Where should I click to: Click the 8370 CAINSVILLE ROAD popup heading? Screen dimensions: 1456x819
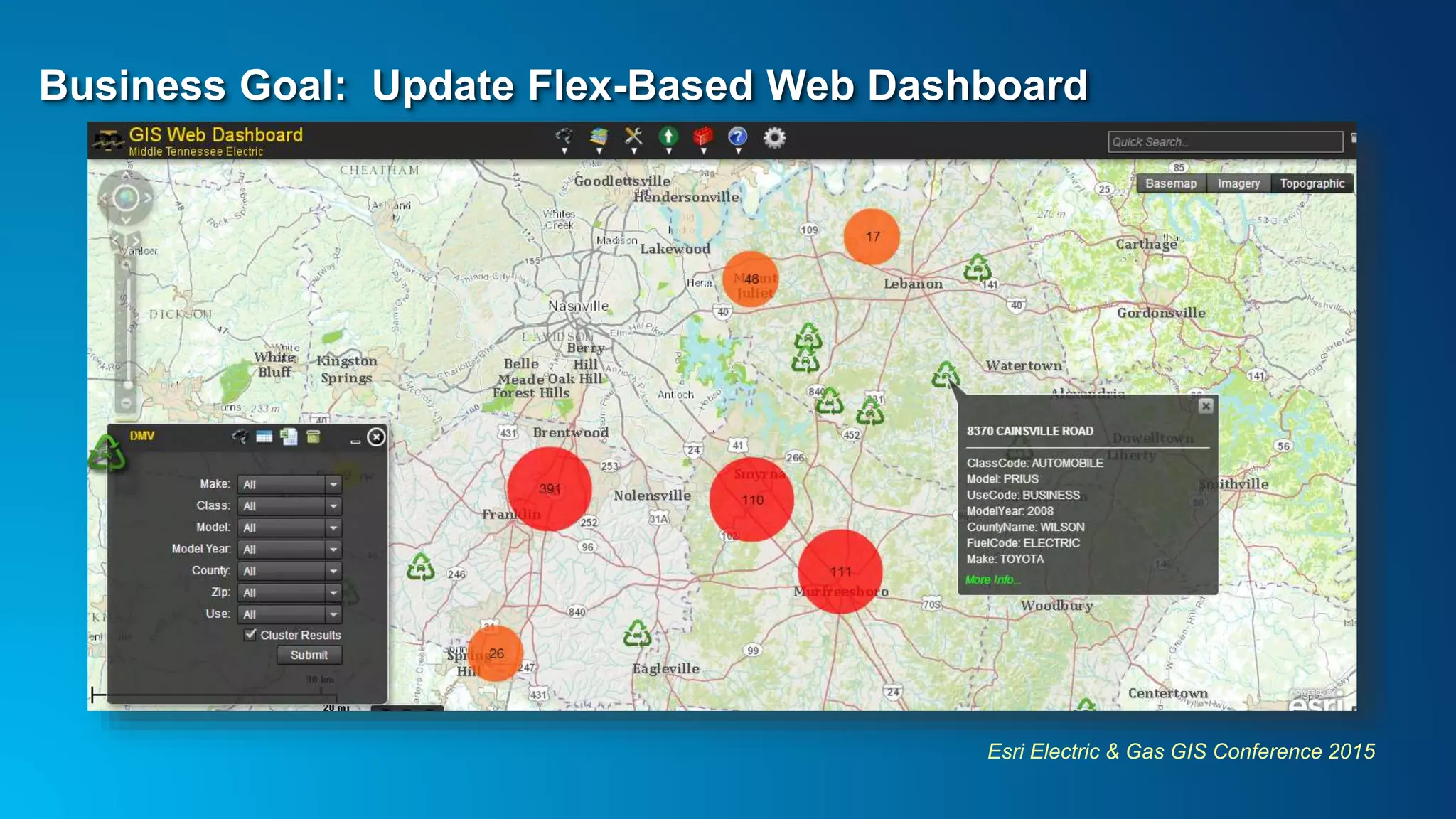coord(1029,431)
